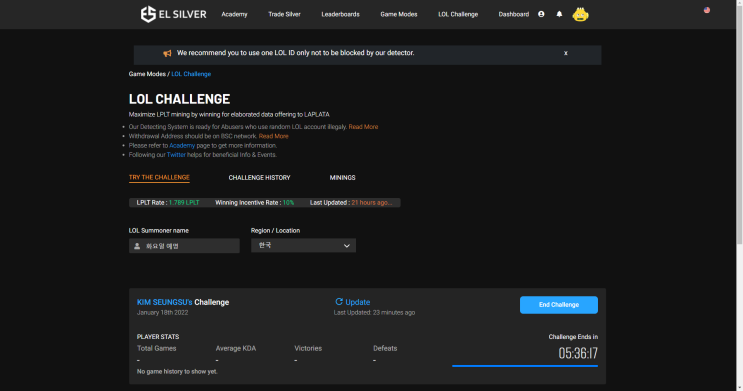Click Last Updated: 23 minutes ago text
743x391 pixels.
[374, 312]
